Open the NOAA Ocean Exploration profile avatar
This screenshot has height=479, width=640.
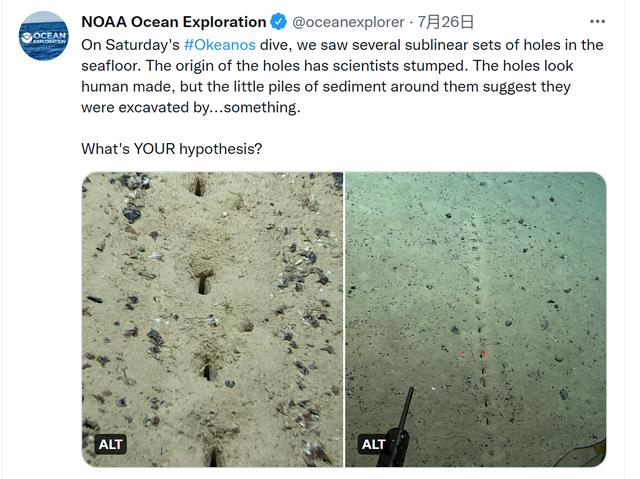coord(44,37)
